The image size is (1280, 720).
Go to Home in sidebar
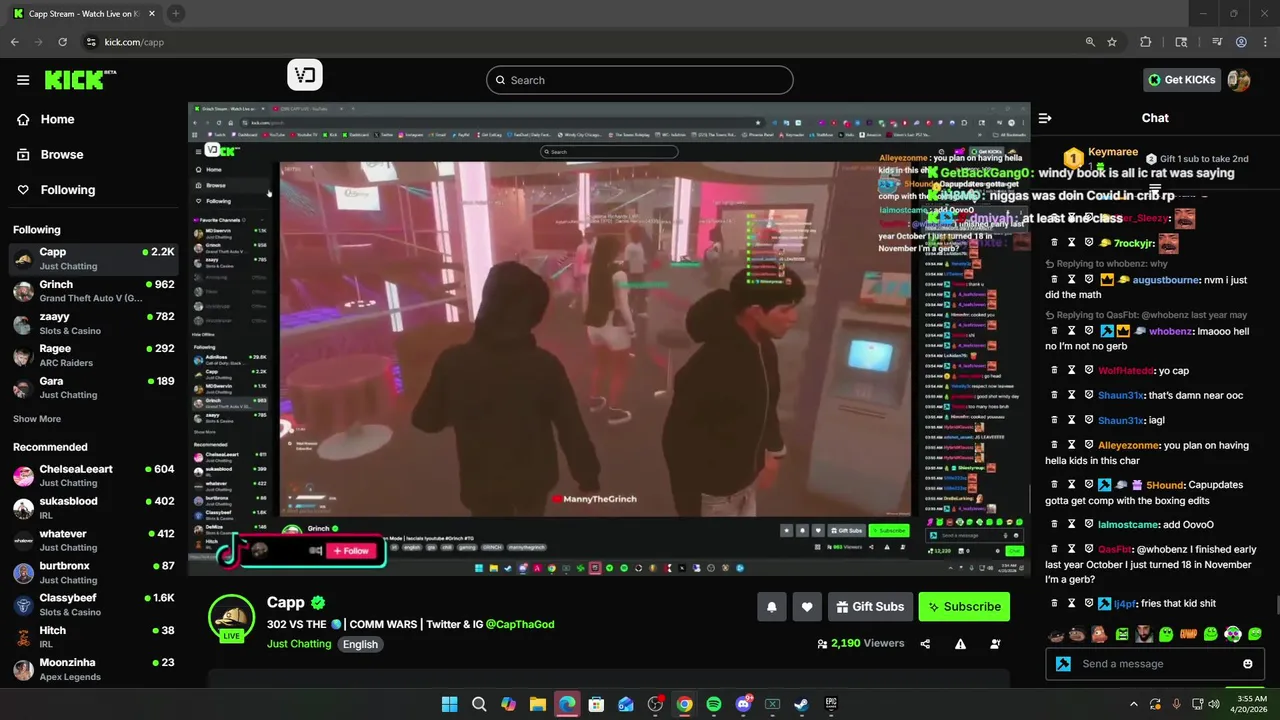(x=57, y=119)
